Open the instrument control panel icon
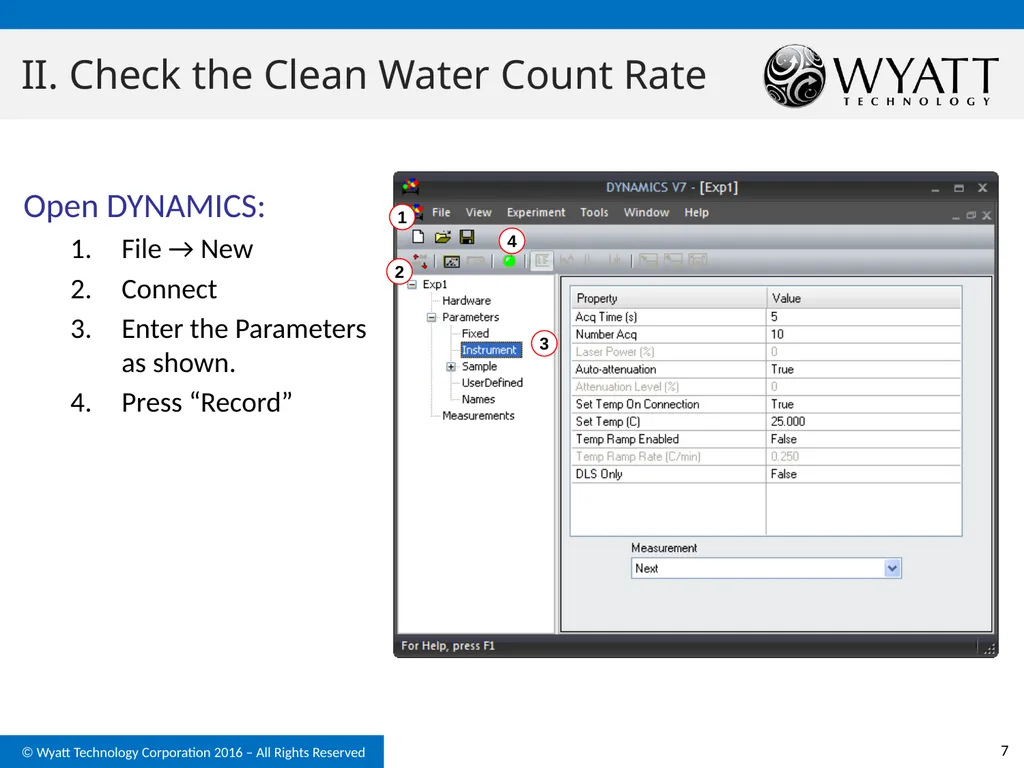Image resolution: width=1024 pixels, height=768 pixels. (451, 261)
